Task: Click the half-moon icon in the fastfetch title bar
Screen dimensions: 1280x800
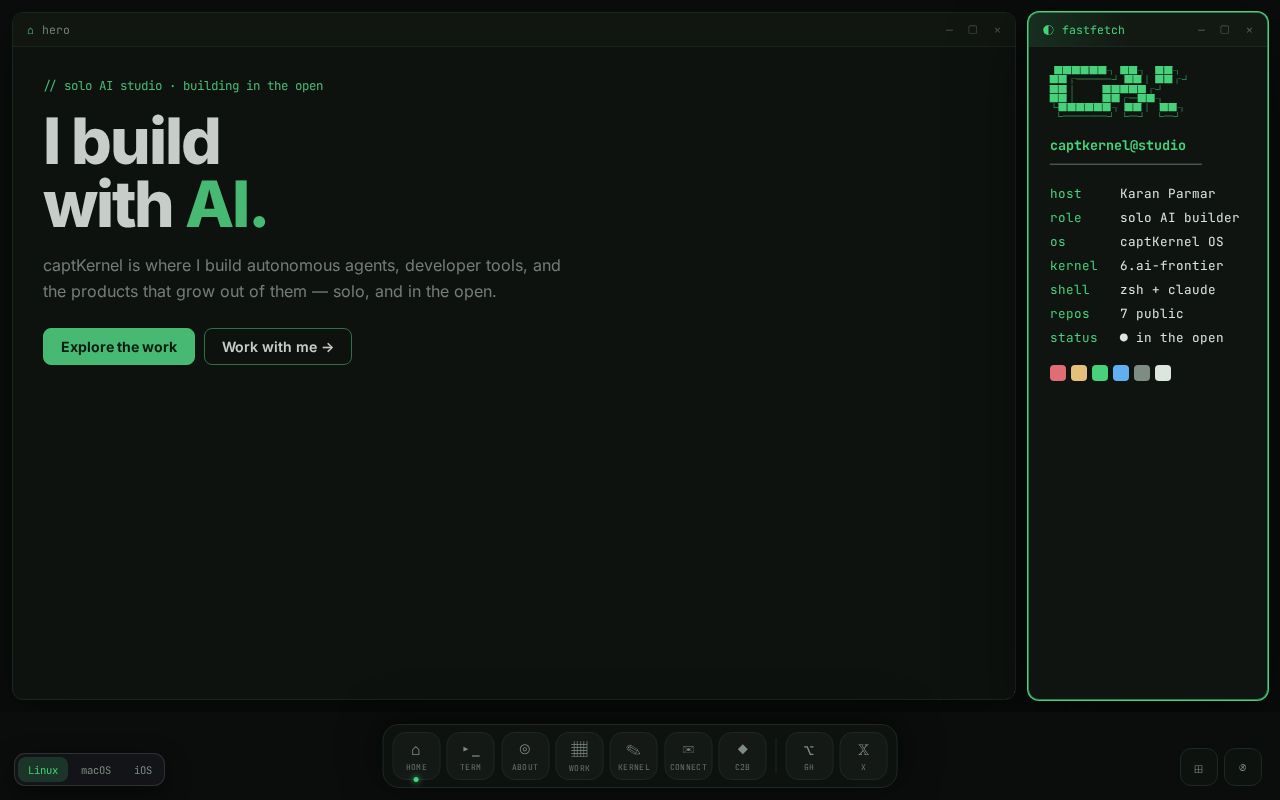Action: pyautogui.click(x=1048, y=30)
